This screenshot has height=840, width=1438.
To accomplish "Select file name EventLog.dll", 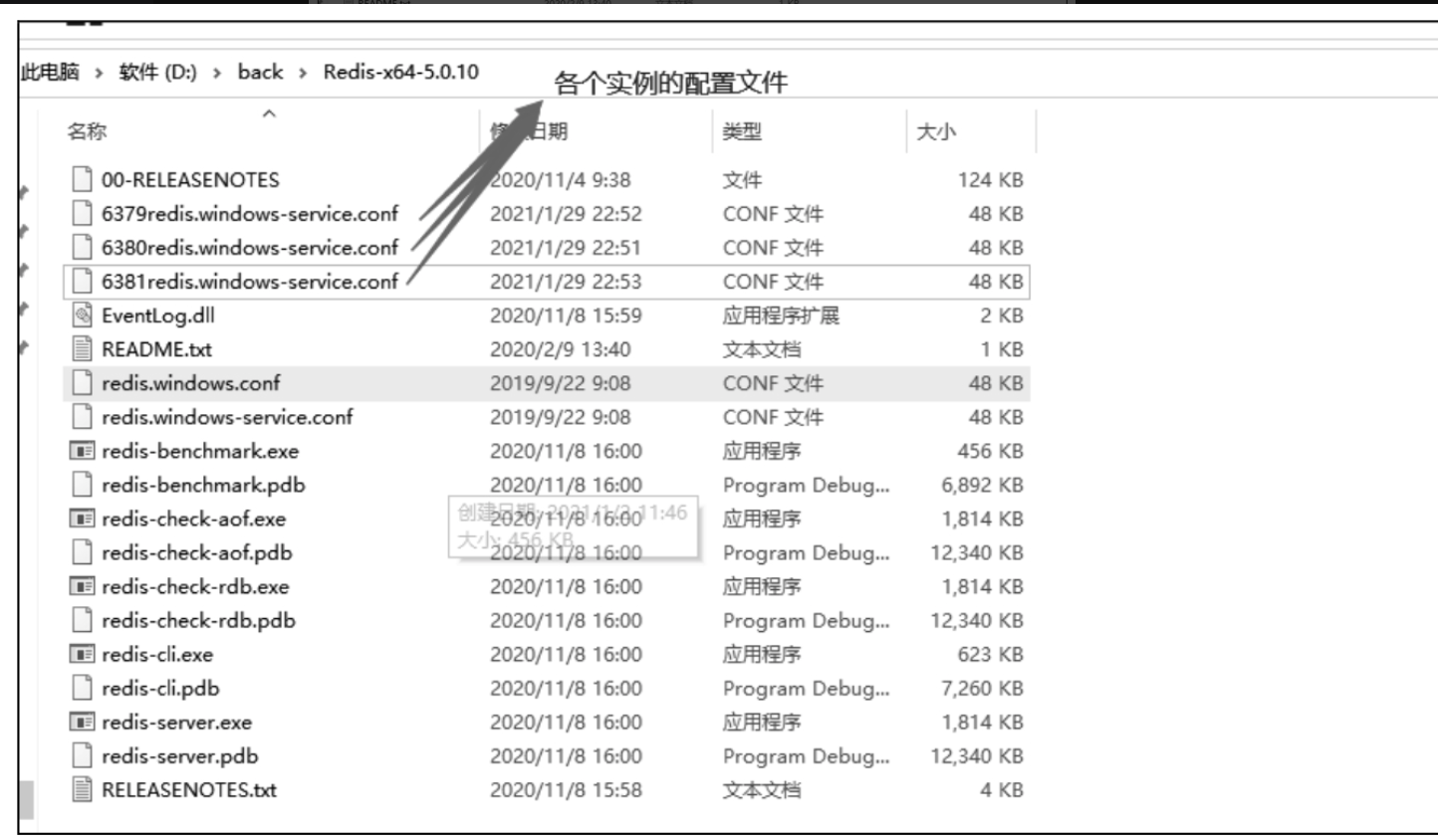I will click(157, 315).
